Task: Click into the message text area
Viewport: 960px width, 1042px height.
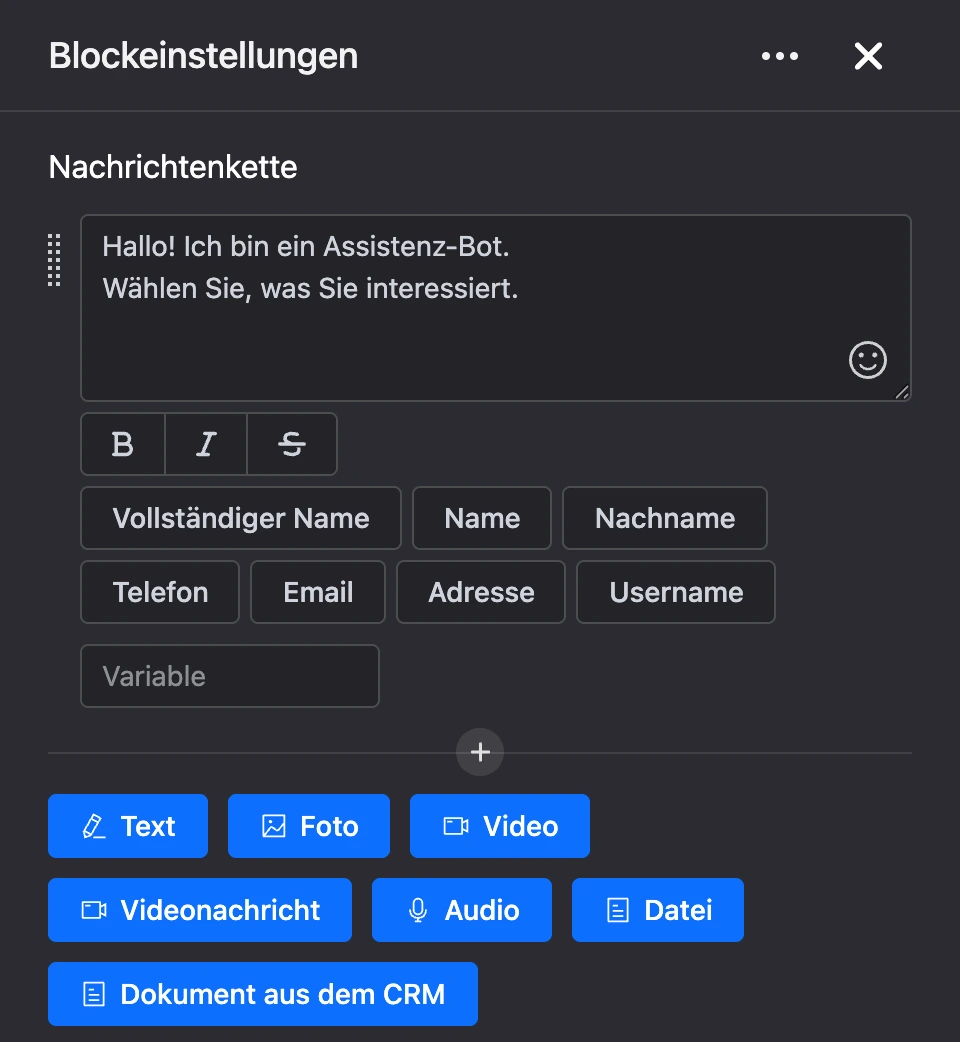Action: (x=496, y=308)
